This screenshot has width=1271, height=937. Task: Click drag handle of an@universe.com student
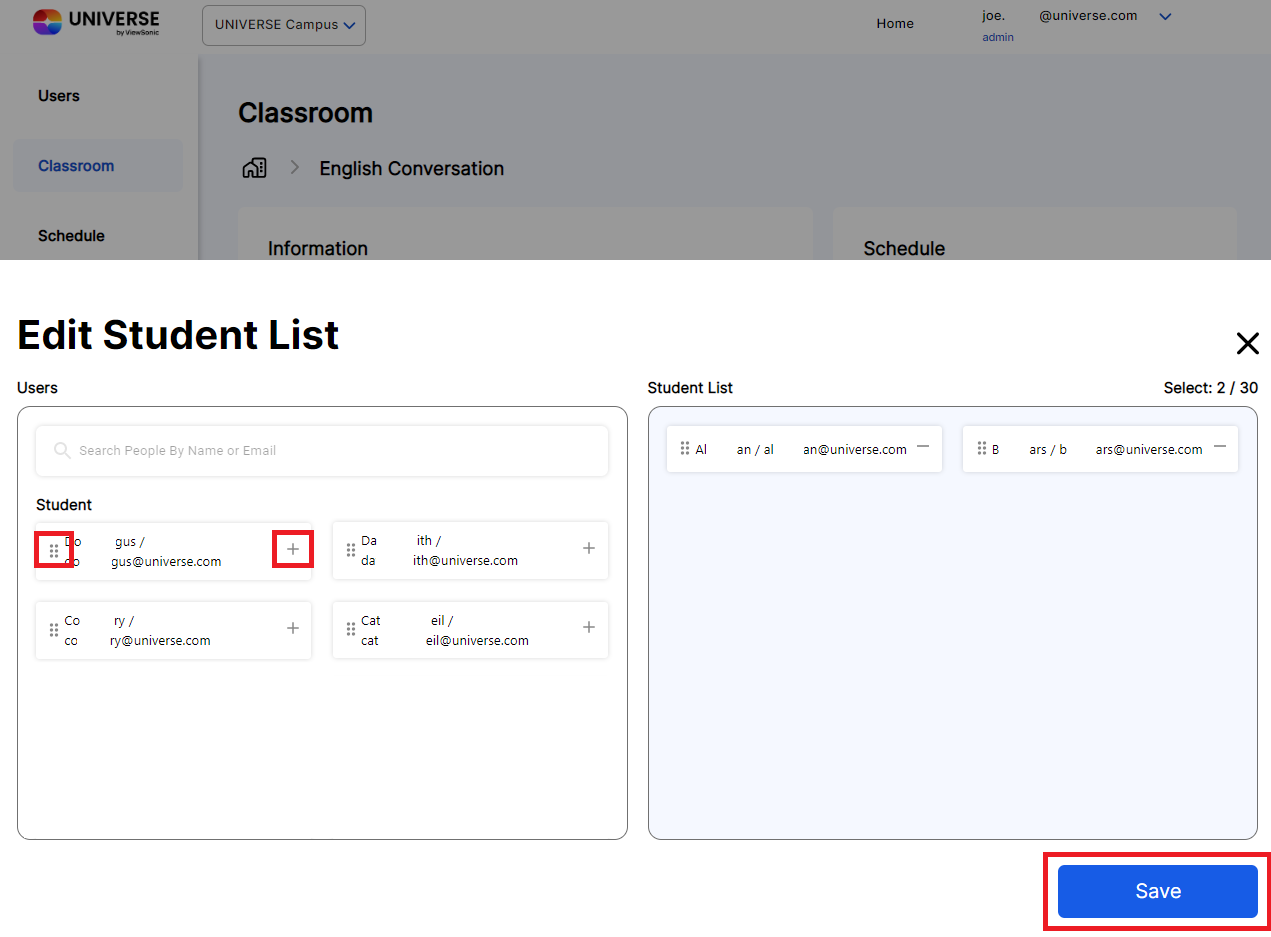pos(685,448)
